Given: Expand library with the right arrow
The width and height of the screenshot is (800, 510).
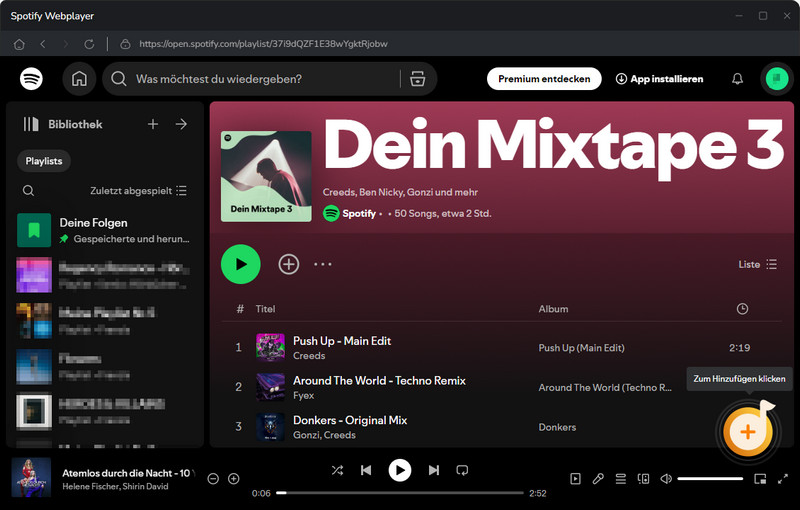Looking at the screenshot, I should 181,124.
